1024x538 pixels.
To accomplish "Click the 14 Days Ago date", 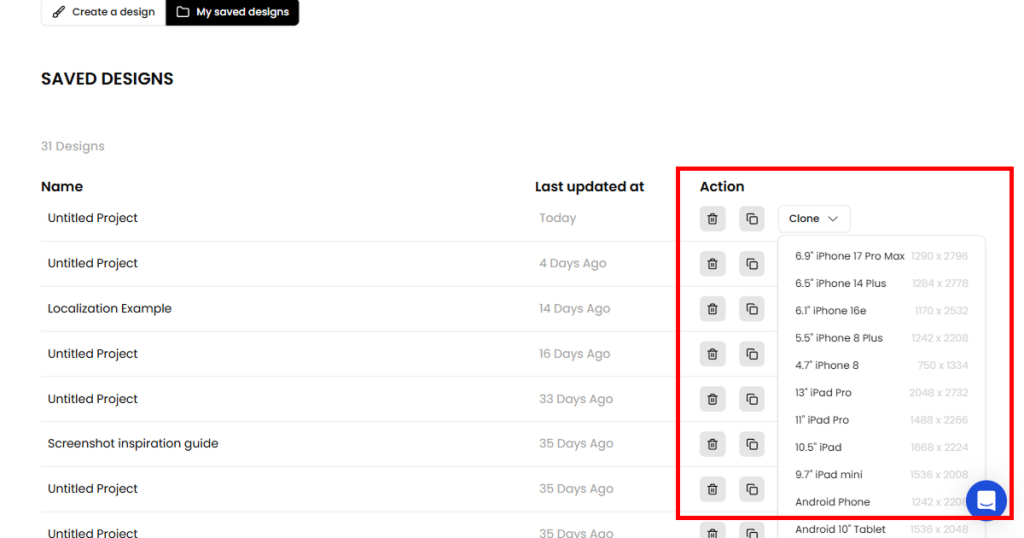I will click(x=574, y=308).
